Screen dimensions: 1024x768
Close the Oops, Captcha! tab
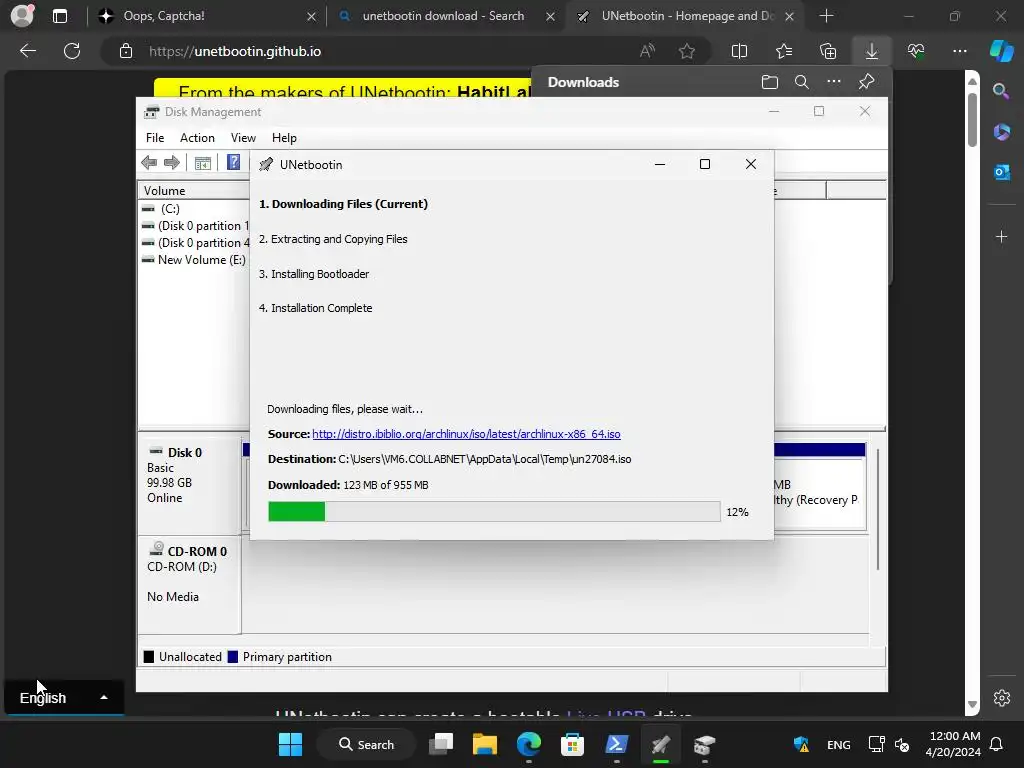click(312, 16)
